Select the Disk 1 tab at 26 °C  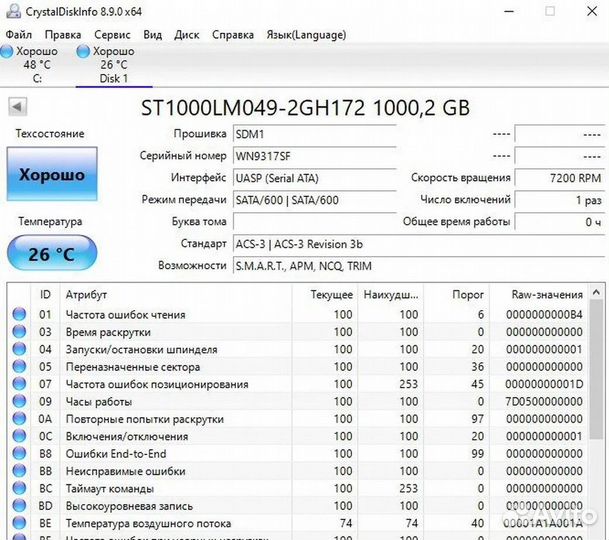114,64
